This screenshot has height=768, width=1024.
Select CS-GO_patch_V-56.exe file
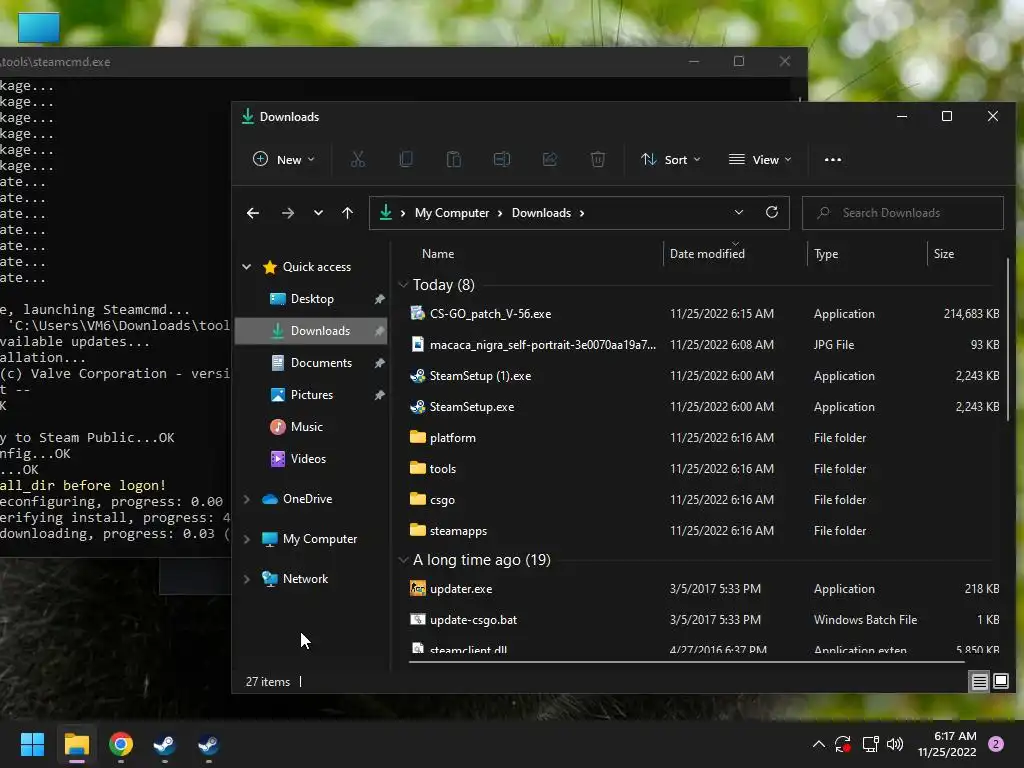point(704,314)
